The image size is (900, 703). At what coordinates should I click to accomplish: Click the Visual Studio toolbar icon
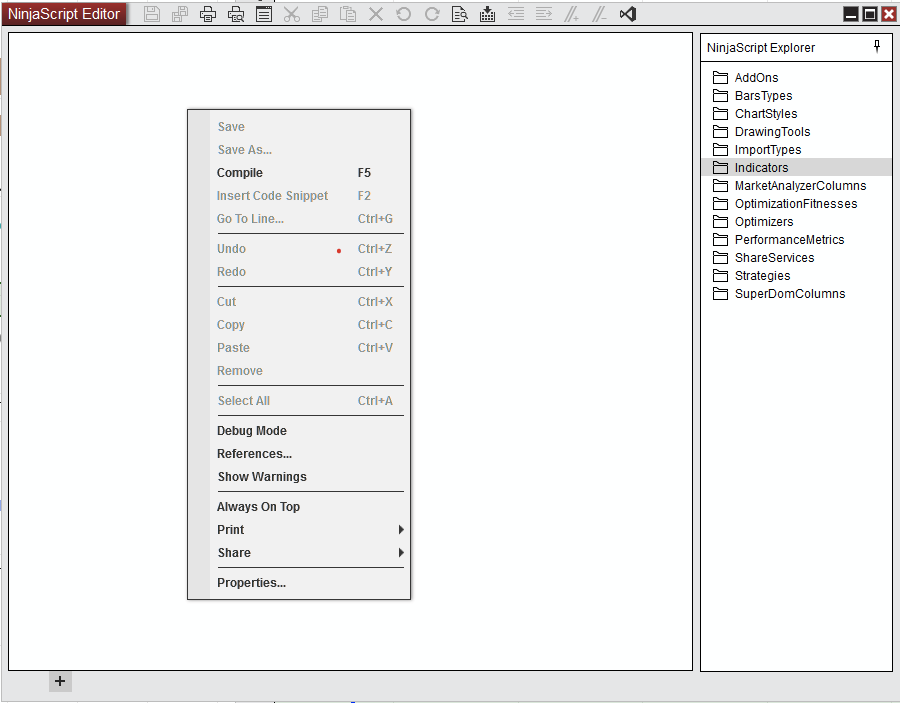click(x=628, y=14)
